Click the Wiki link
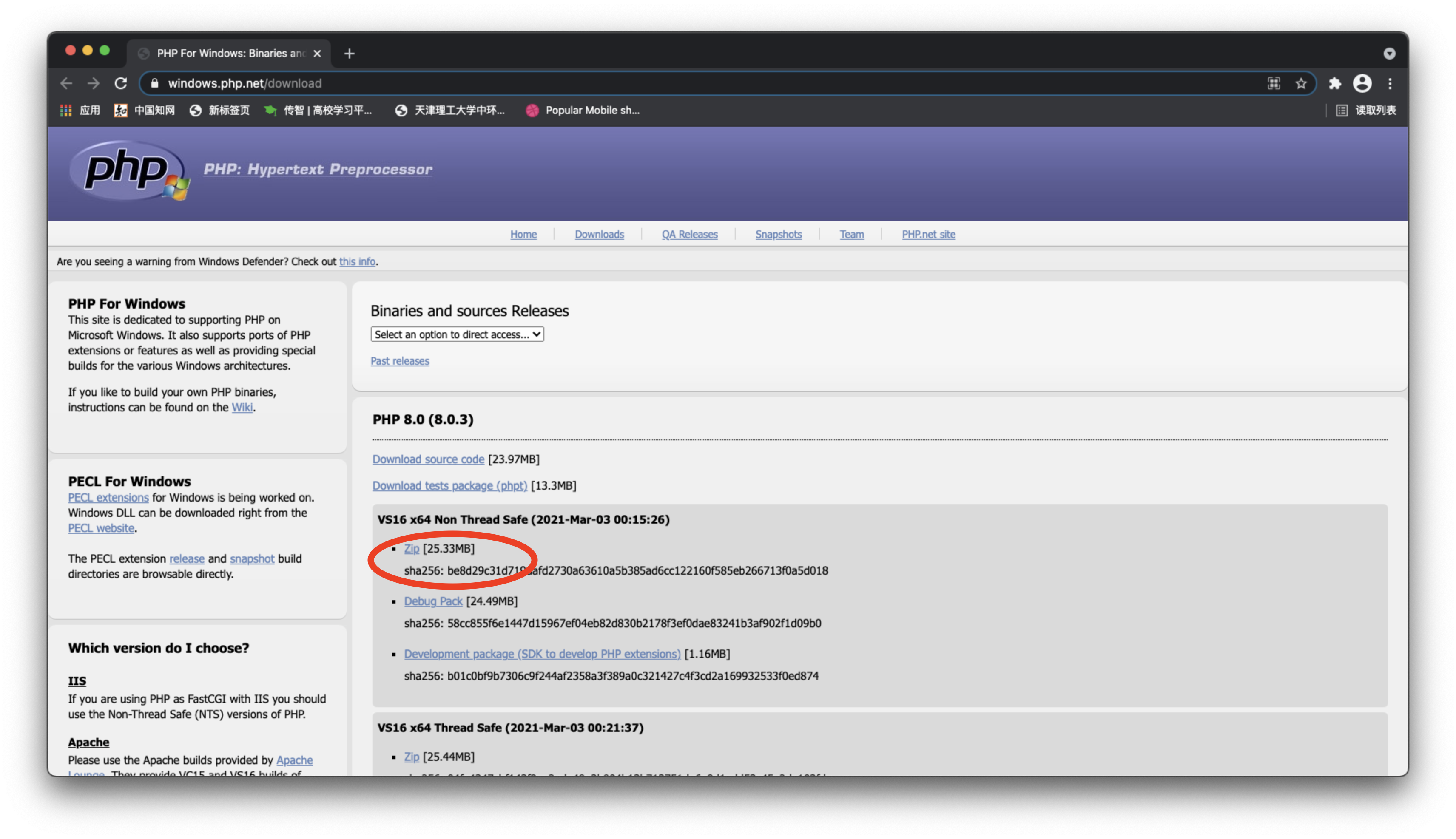 (x=242, y=408)
